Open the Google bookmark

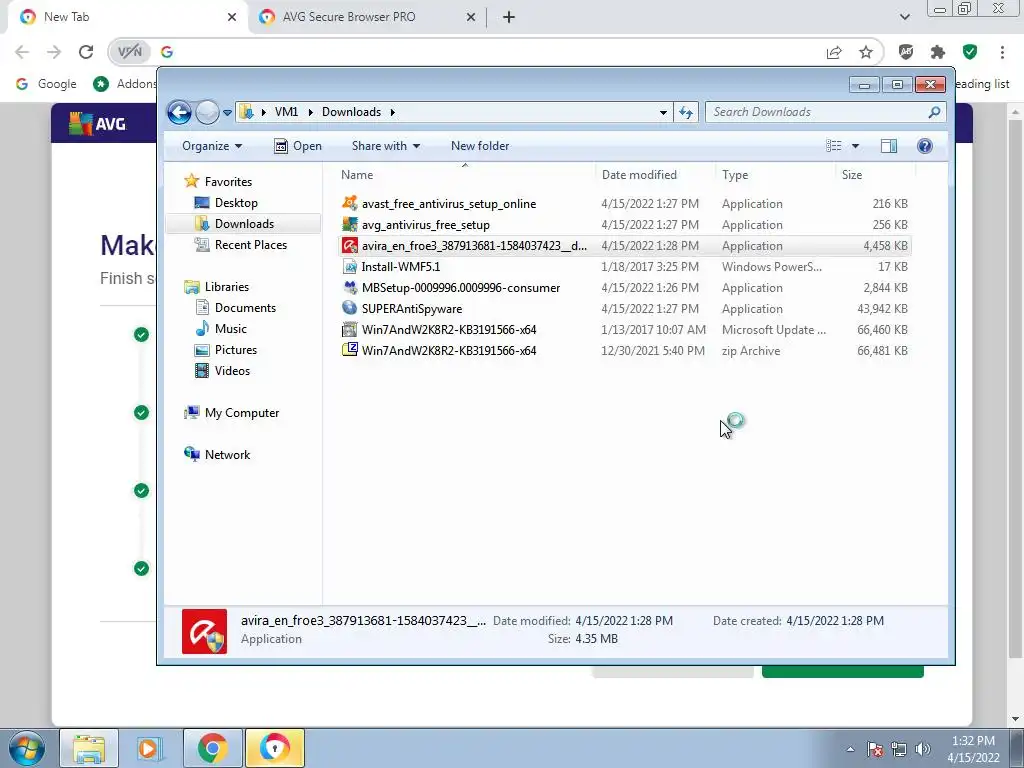tap(46, 84)
